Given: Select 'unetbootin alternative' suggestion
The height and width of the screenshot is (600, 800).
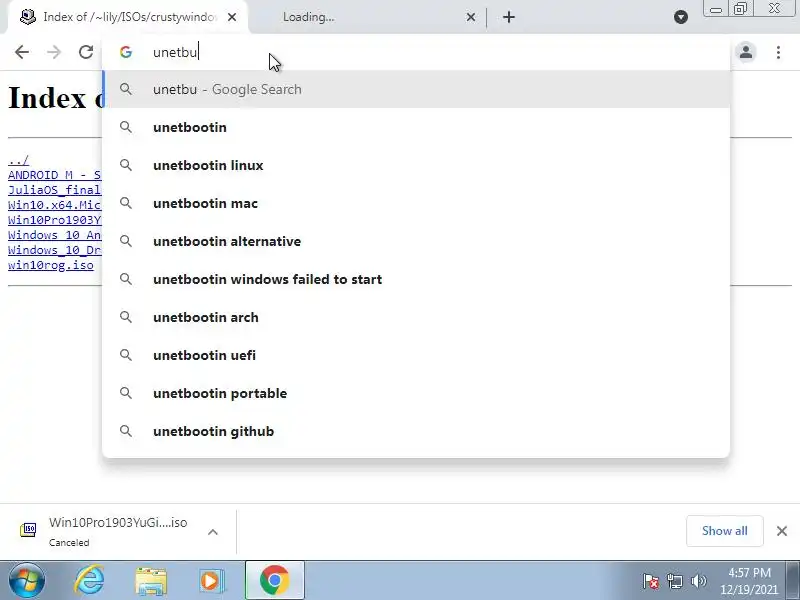Looking at the screenshot, I should point(416,241).
